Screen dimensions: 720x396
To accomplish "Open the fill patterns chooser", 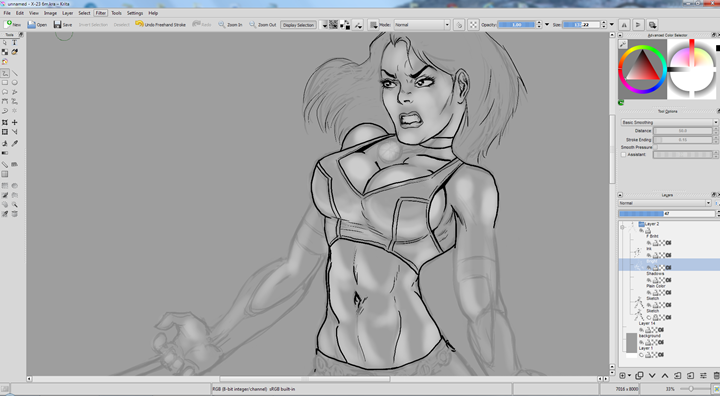I will [334, 25].
